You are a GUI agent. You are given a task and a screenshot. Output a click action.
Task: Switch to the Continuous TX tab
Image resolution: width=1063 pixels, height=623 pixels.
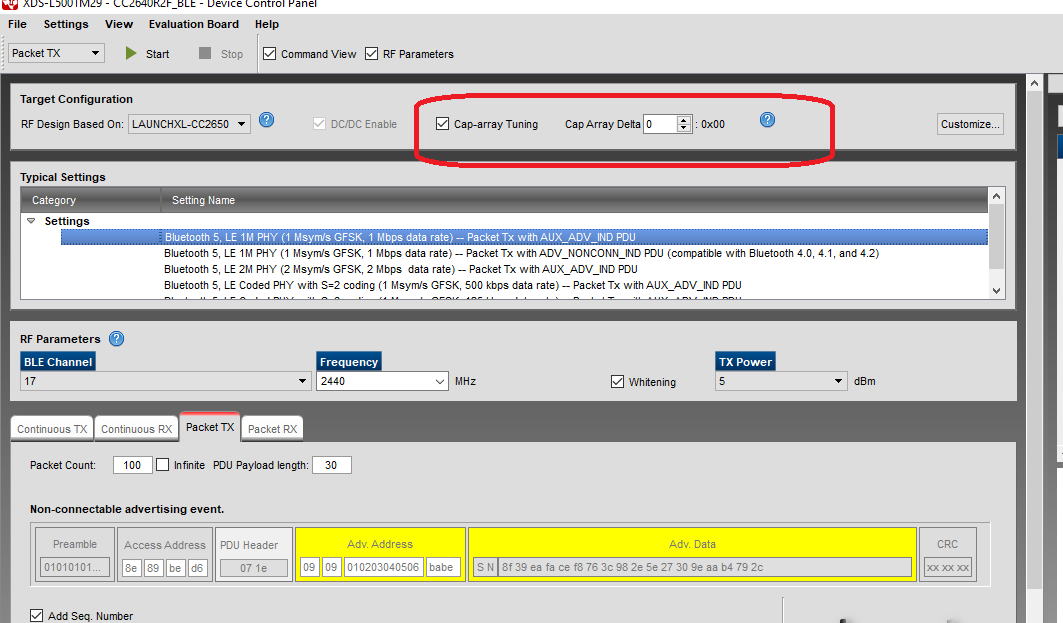pos(52,429)
